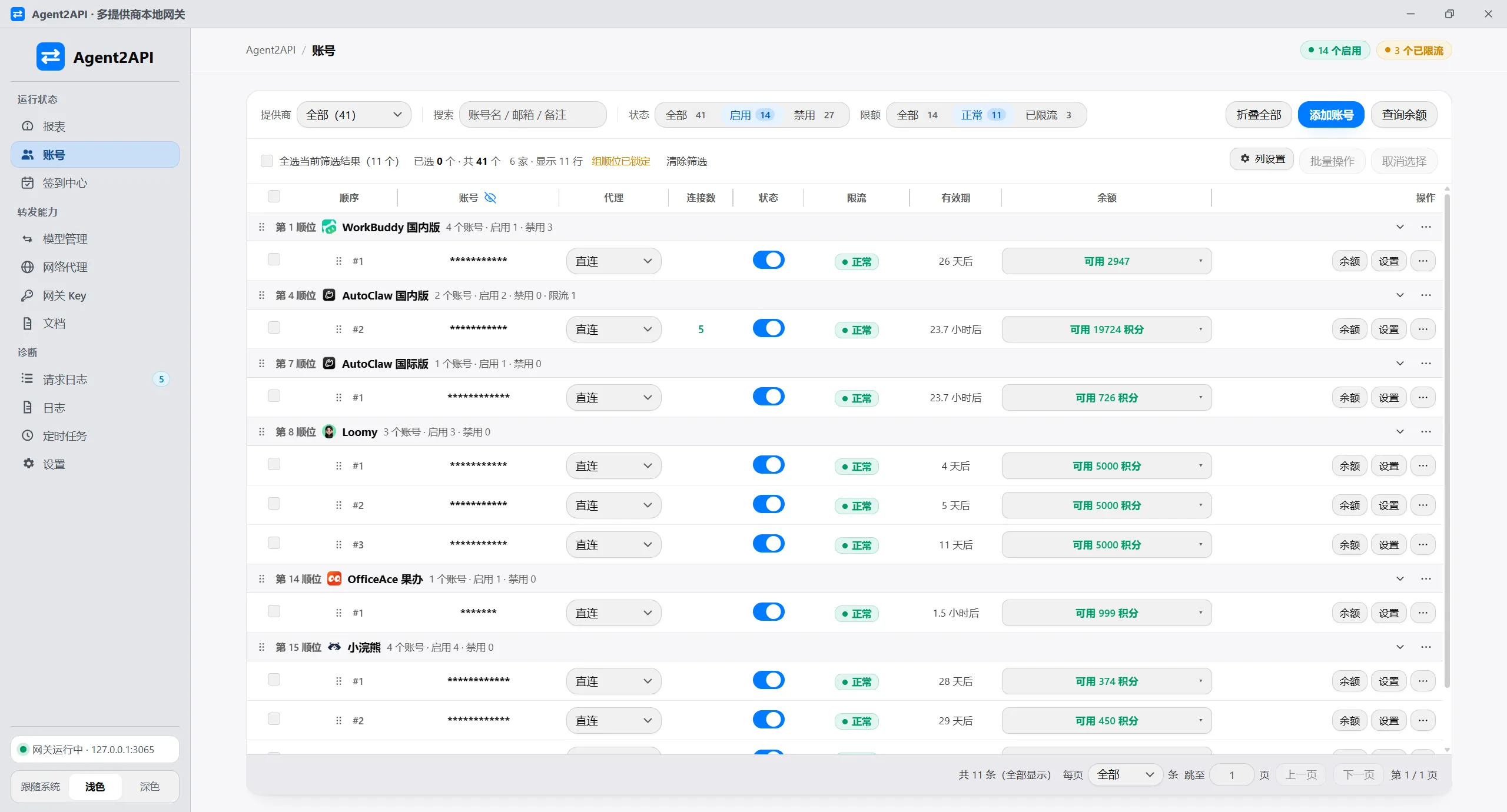Click the 清除筛选 link
Screen dimensions: 1507x812
click(686, 161)
